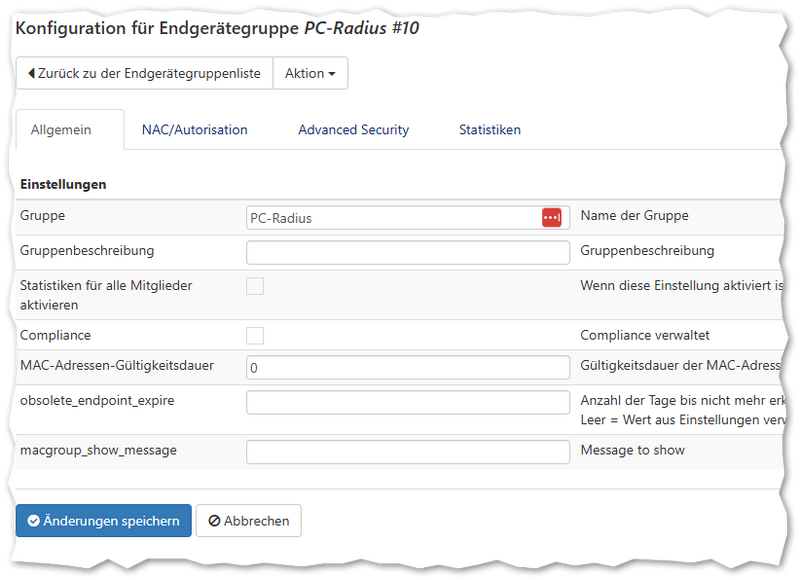Open the Aktion dropdown menu
Image resolution: width=800 pixels, height=580 pixels.
[310, 73]
